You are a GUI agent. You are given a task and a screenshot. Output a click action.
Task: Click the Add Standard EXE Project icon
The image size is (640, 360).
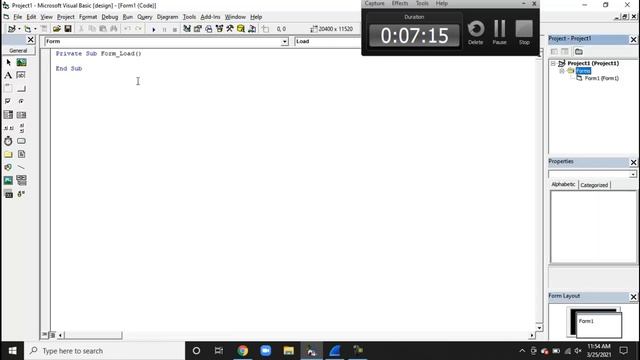point(11,29)
